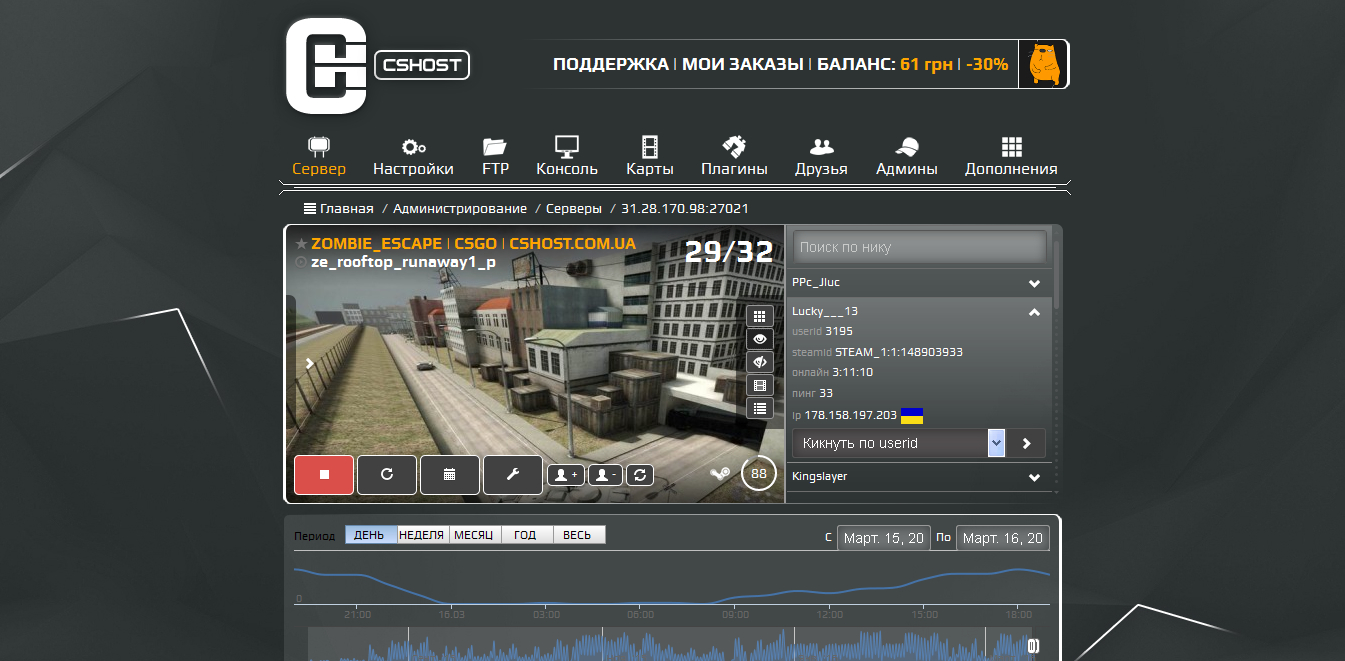Click the map name ze_rooftop_runaway1_p

coord(403,262)
